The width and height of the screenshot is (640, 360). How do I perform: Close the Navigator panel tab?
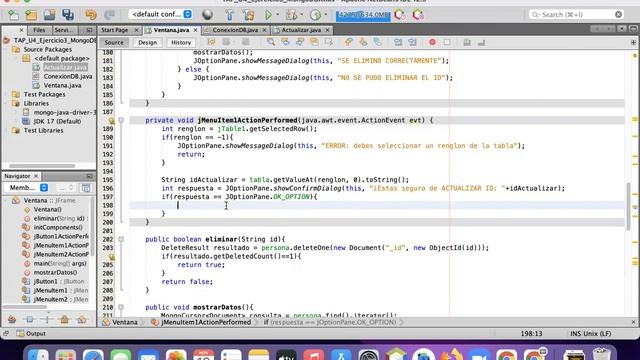36,176
